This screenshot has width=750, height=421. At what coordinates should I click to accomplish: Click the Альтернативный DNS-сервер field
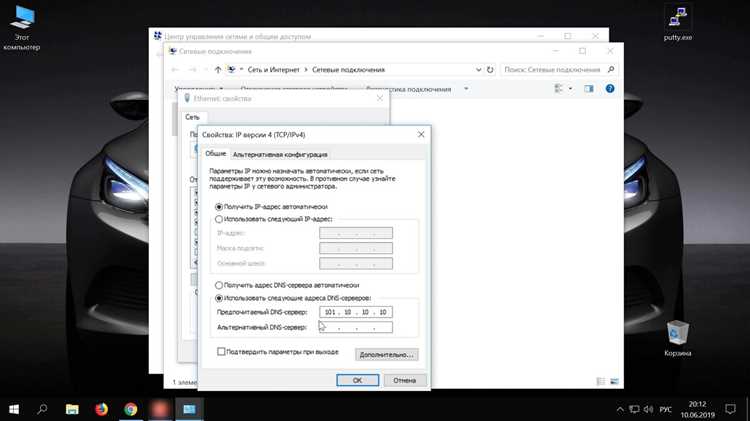[x=356, y=327]
